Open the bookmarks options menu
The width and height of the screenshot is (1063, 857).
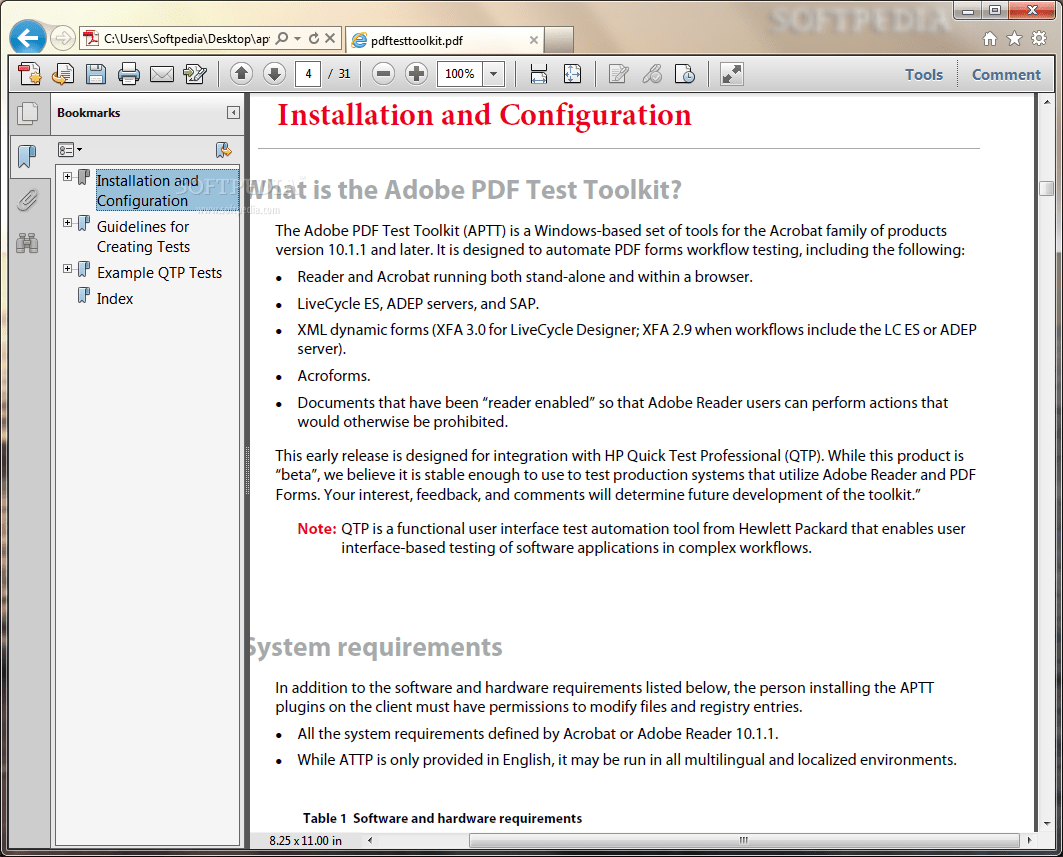[69, 149]
